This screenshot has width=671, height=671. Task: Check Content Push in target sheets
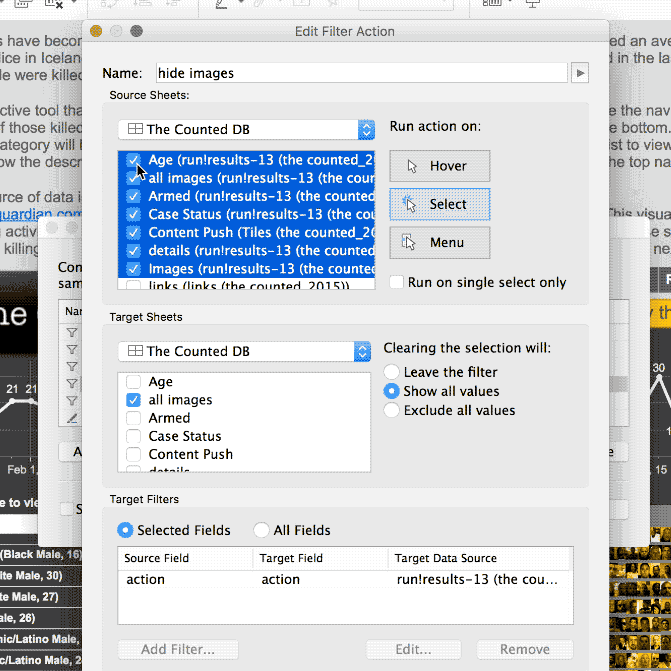tap(134, 454)
